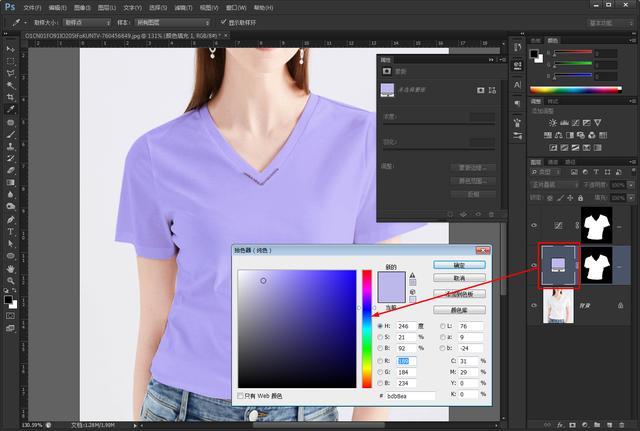Add a Vibrance adjustment (triangle icon)

point(598,122)
